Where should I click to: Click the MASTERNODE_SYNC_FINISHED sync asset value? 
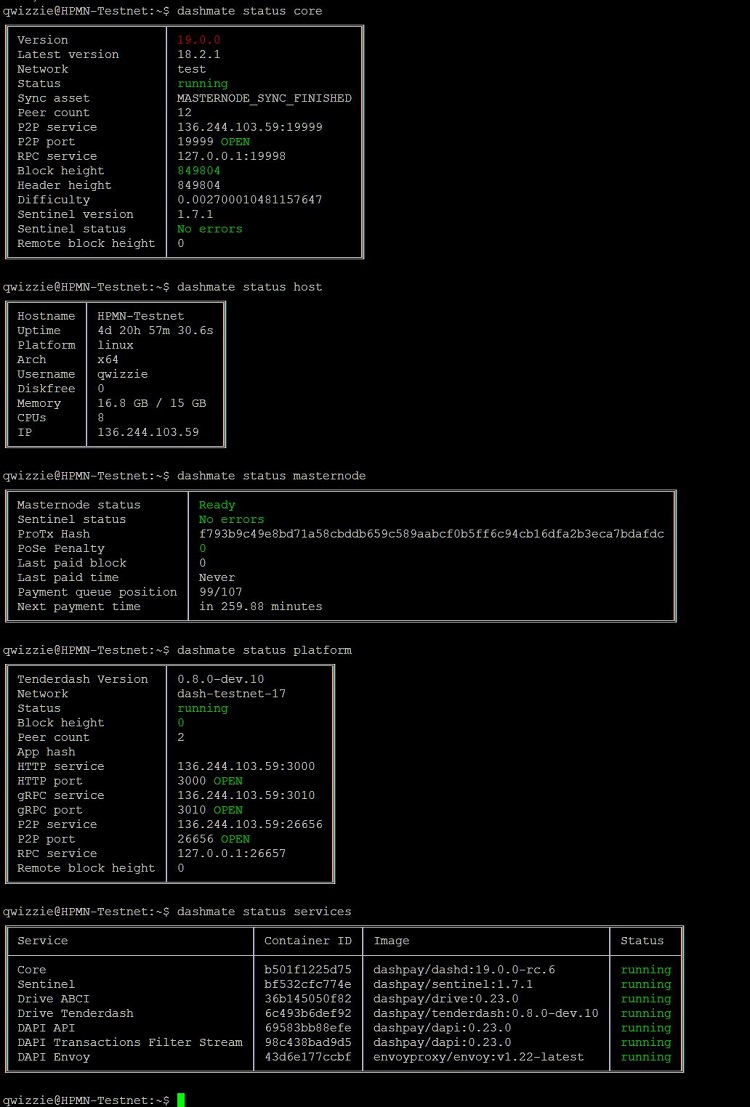[264, 98]
